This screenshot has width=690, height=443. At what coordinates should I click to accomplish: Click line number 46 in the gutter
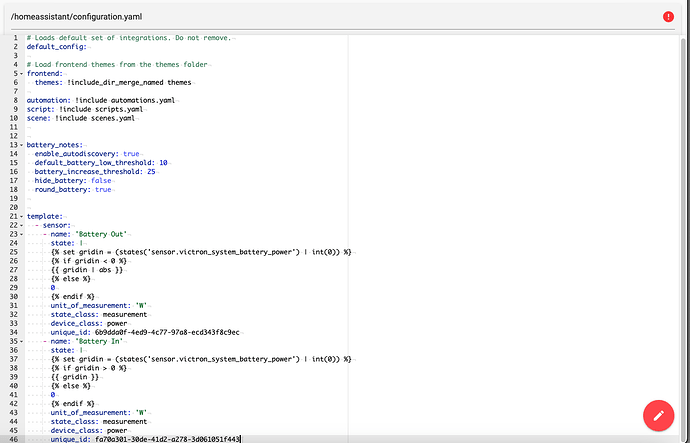12,439
